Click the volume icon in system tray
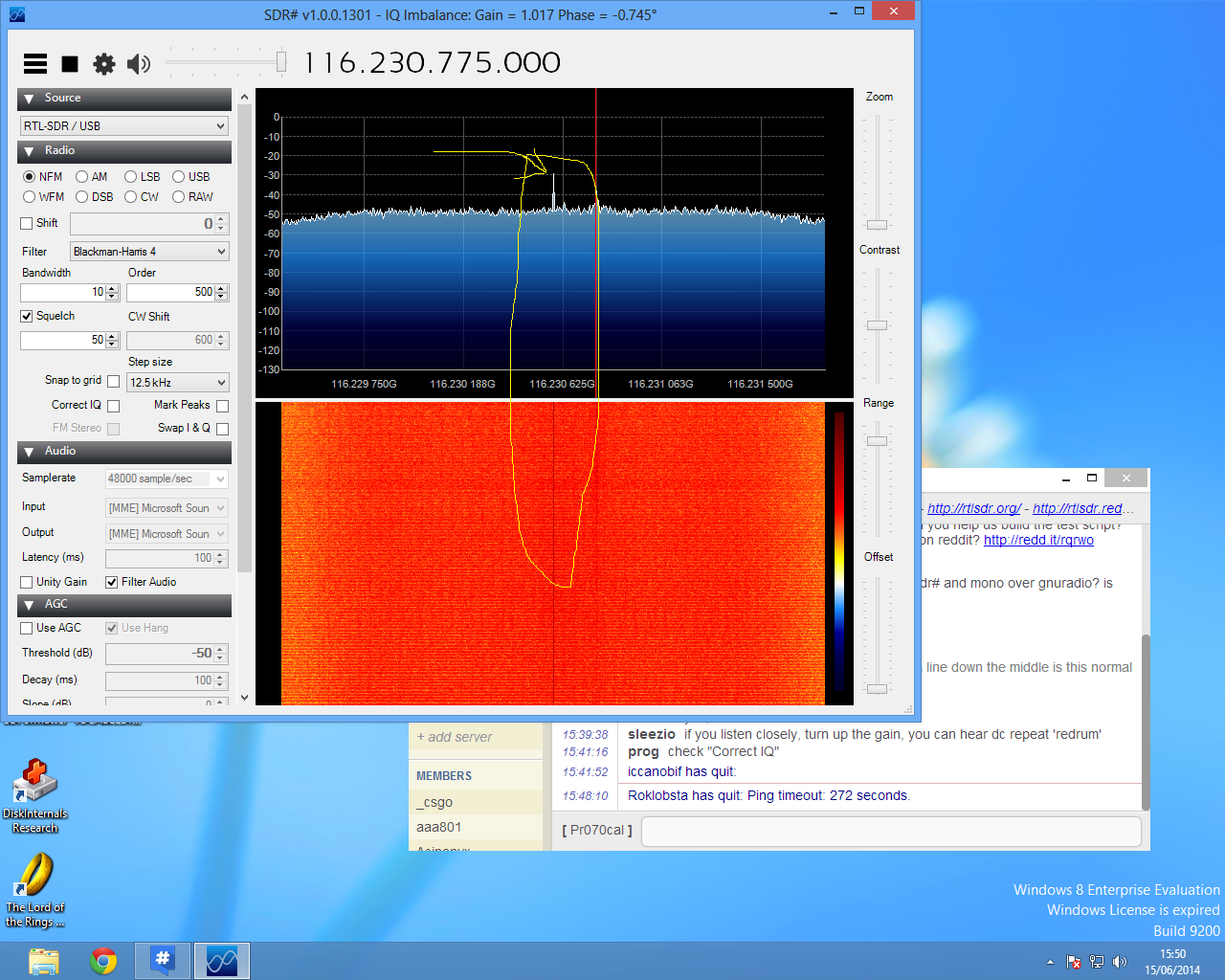 (1120, 962)
